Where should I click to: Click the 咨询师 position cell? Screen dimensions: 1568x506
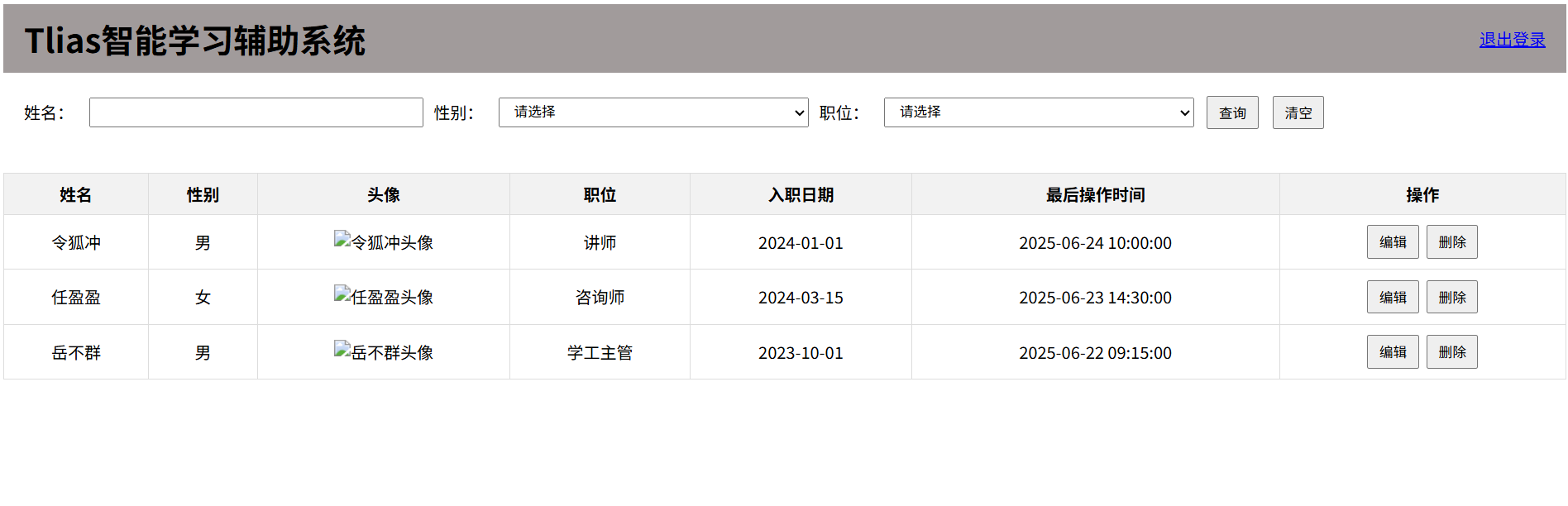(x=600, y=297)
